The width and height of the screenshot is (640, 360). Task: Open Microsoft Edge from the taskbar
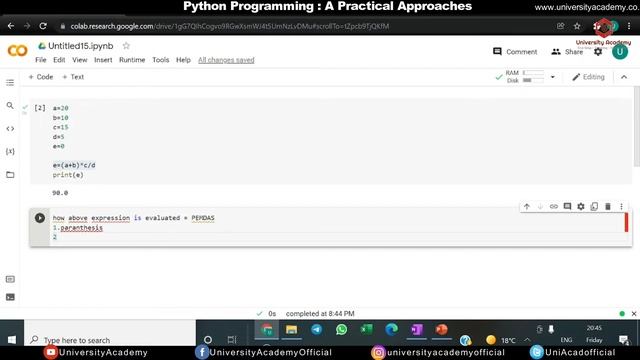pos(391,329)
